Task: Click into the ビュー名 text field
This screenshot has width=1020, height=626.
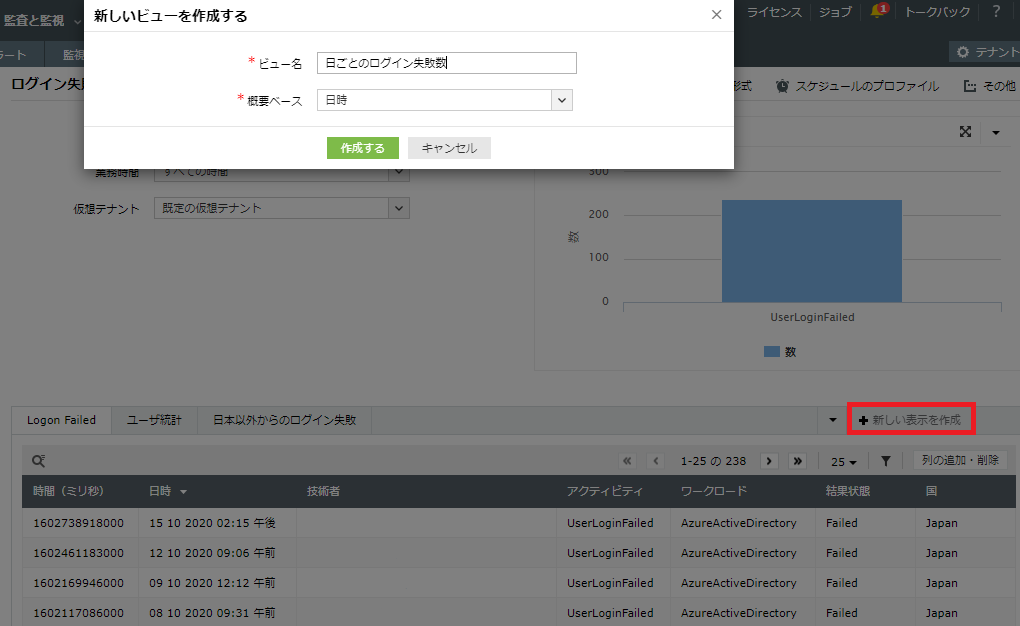Action: click(x=446, y=63)
